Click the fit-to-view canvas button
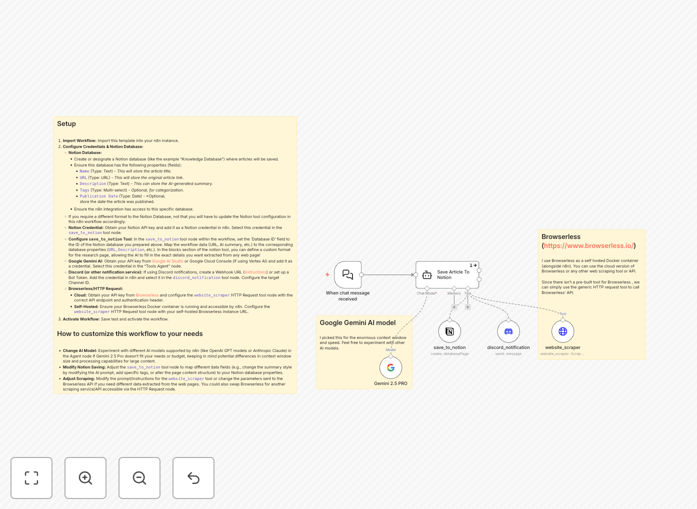 (x=32, y=478)
